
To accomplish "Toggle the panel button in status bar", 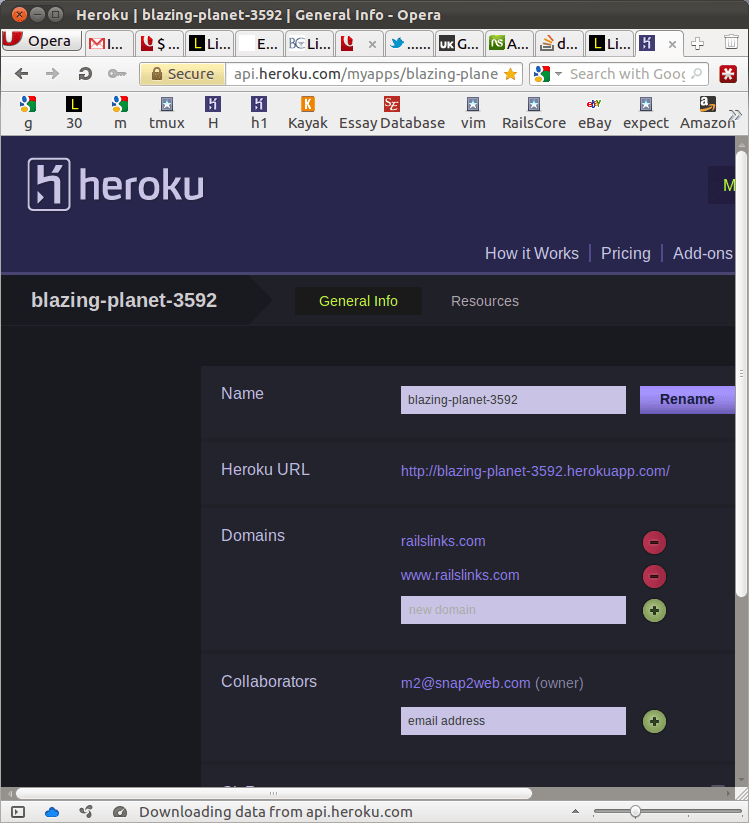I will [x=18, y=812].
